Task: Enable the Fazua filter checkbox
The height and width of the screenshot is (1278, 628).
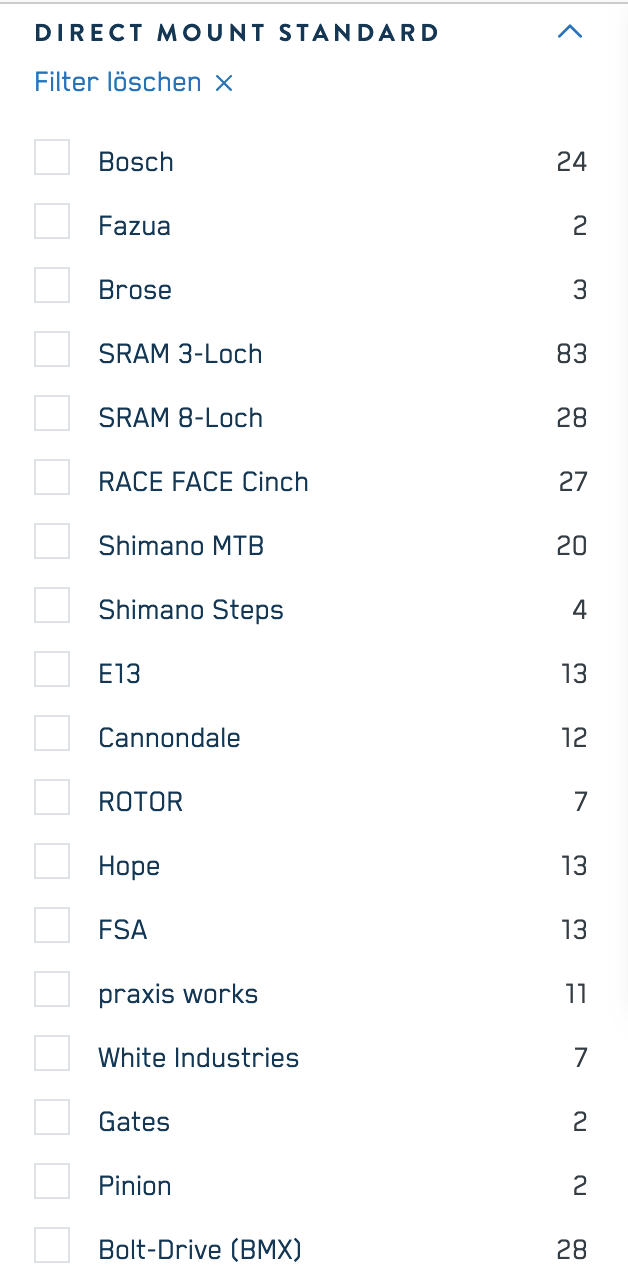Action: (x=52, y=222)
